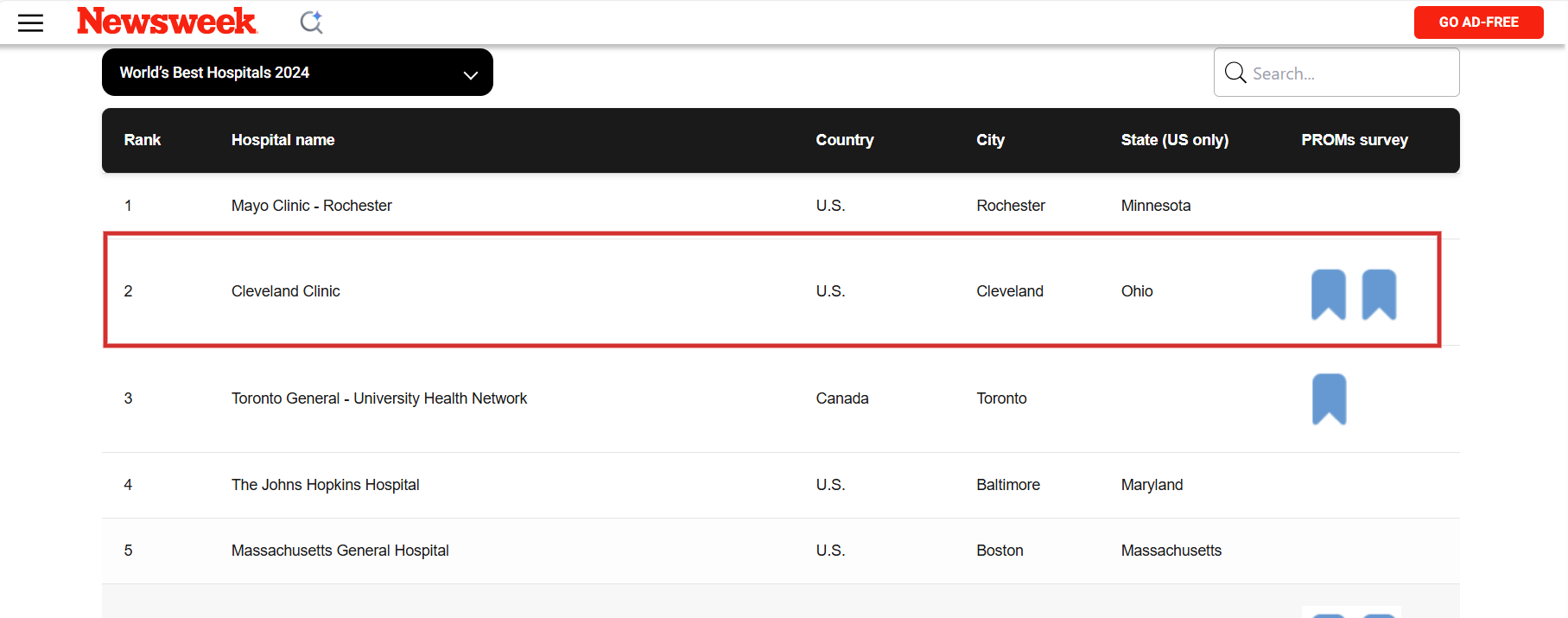Select Massachusetts General Hospital name
1568x618 pixels.
[340, 551]
